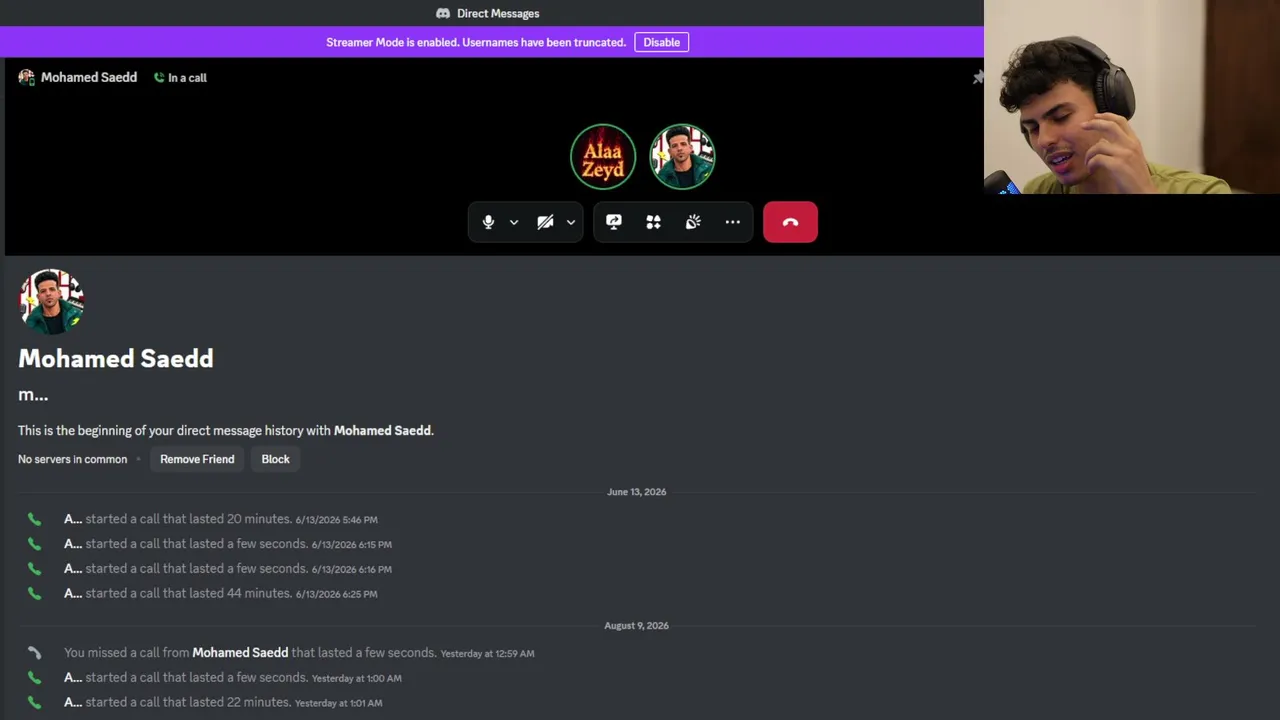The height and width of the screenshot is (720, 1280).
Task: Click the In a call status
Action: [180, 77]
